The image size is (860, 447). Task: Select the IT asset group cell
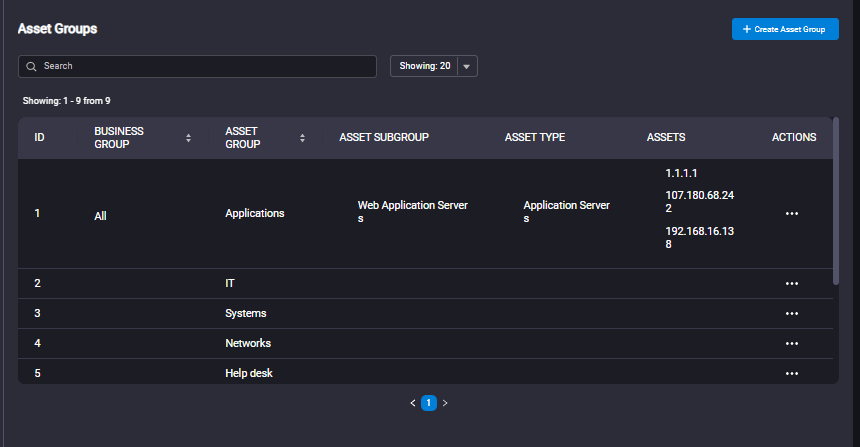pyautogui.click(x=230, y=284)
